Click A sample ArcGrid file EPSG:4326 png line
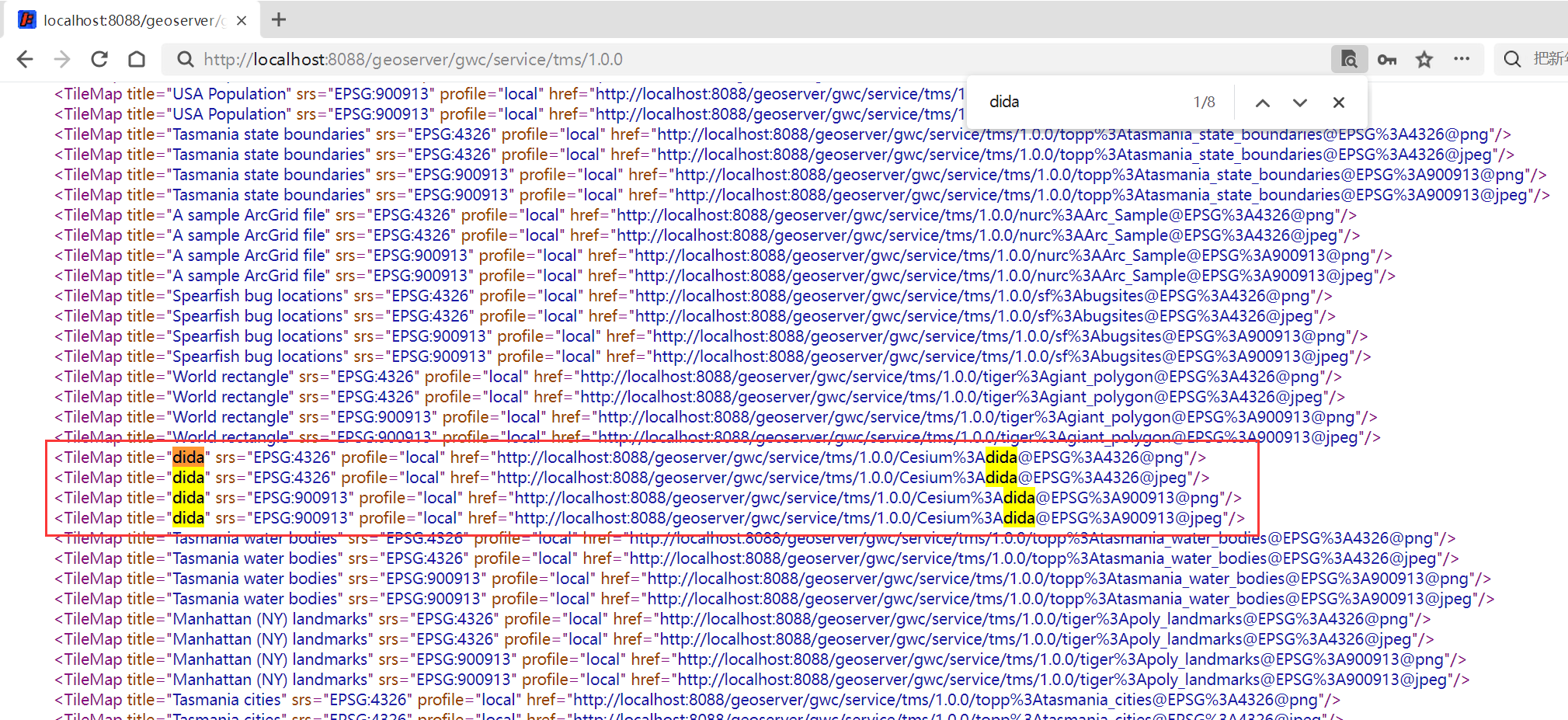This screenshot has height=720, width=1568. (706, 215)
